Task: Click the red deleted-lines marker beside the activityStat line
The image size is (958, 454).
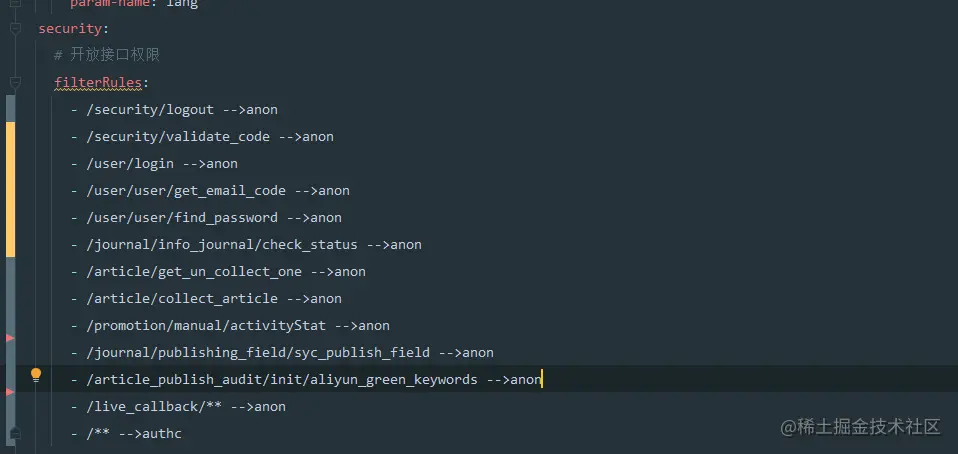Action: (x=10, y=339)
